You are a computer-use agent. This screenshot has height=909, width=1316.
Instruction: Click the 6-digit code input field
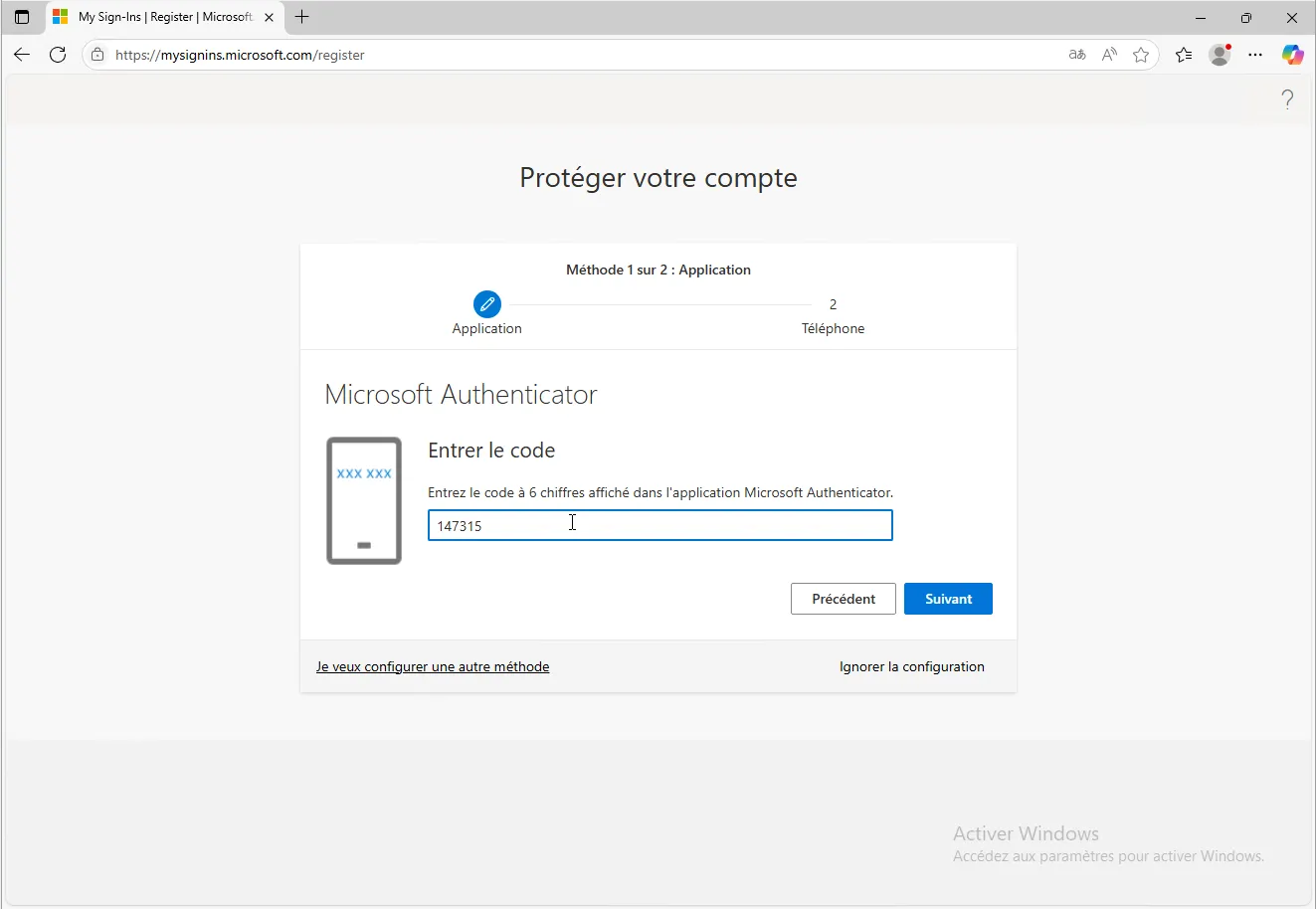(659, 525)
